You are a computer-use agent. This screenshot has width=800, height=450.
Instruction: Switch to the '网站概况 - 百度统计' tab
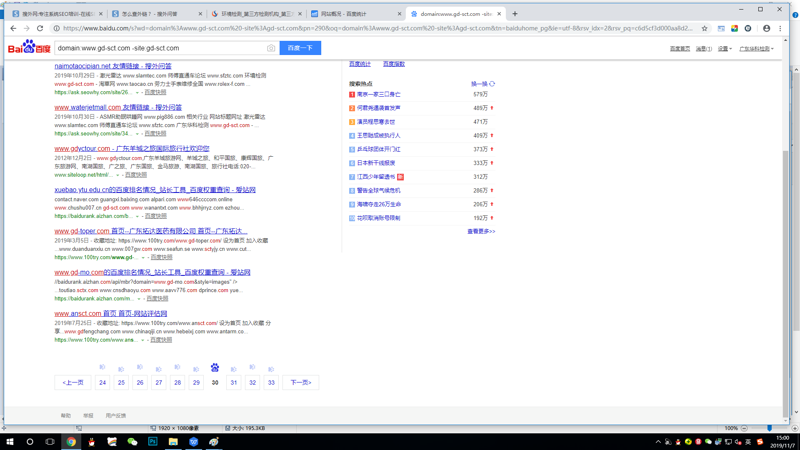356,14
